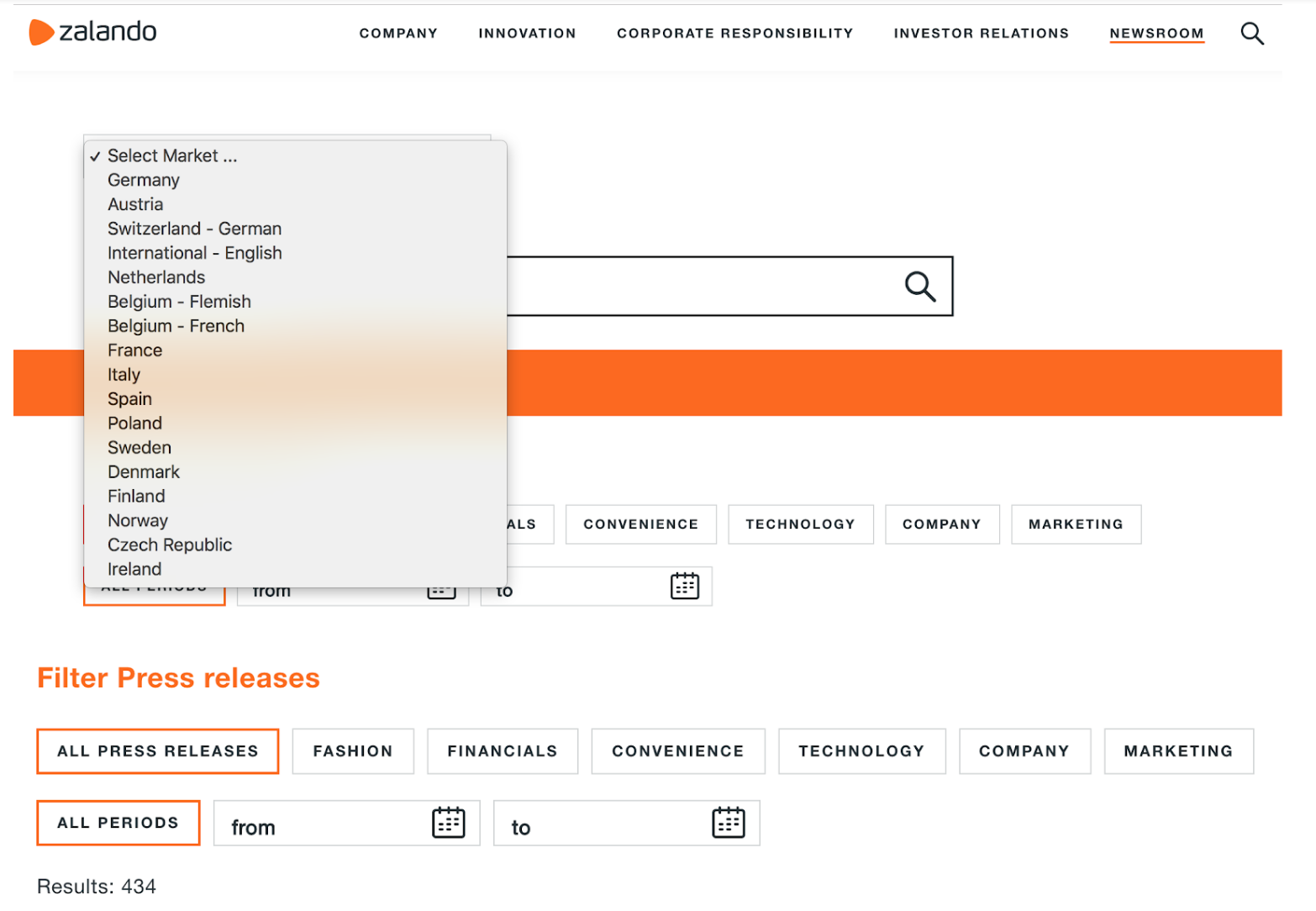
Task: Select Poland from market list
Action: tap(296, 424)
